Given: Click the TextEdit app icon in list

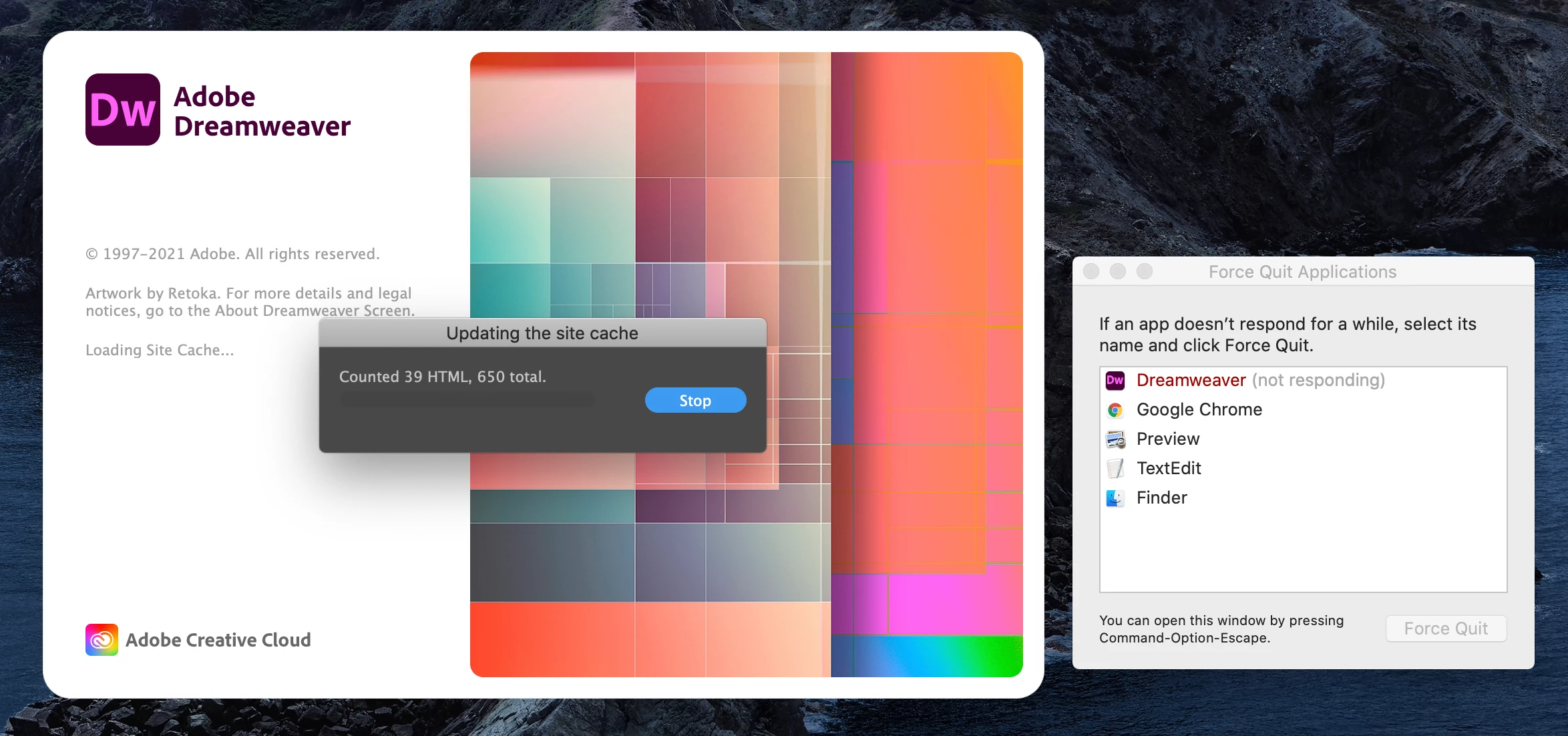Looking at the screenshot, I should [1115, 469].
